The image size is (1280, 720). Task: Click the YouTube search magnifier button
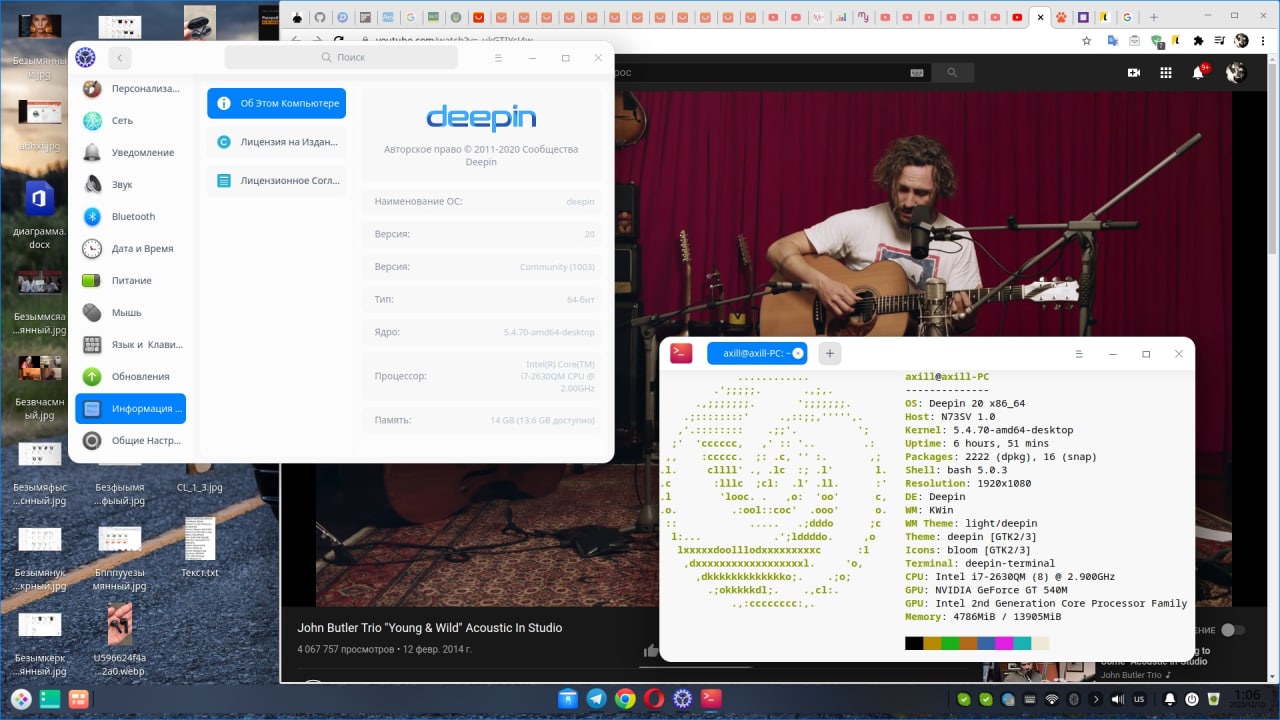click(x=952, y=72)
